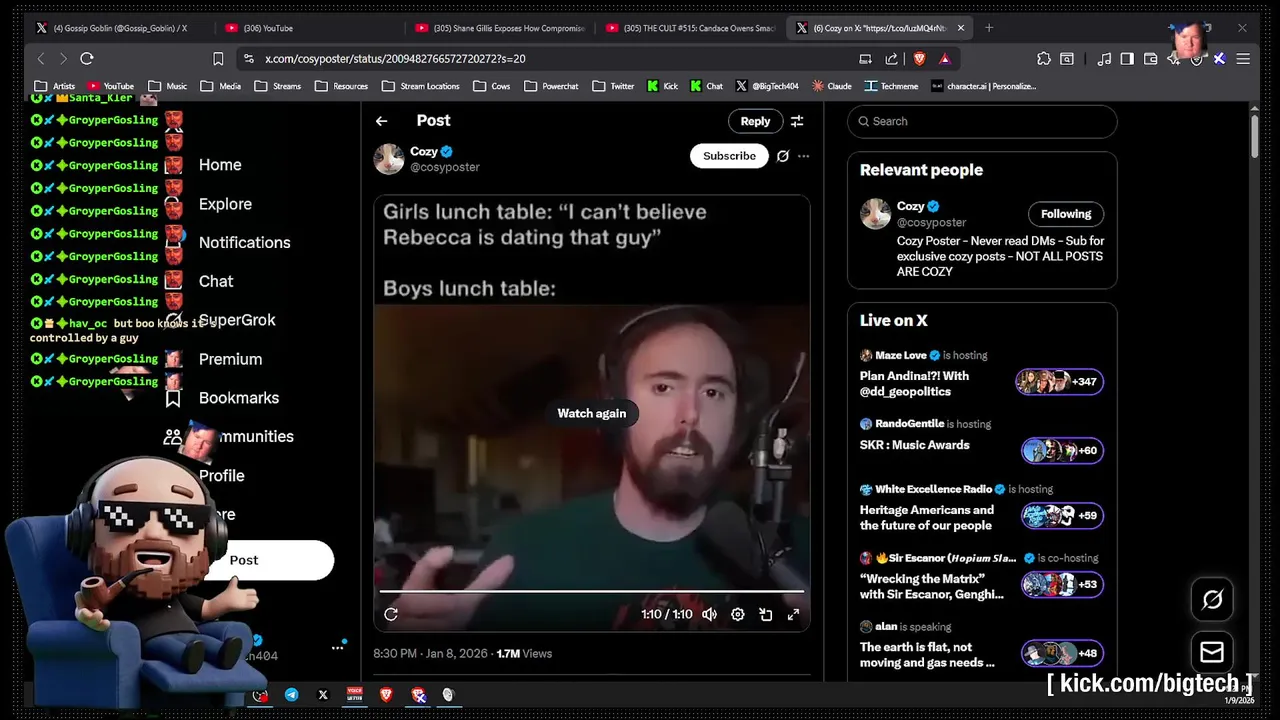Open the reply filter settings icon beside Reply
1280x720 pixels.
[797, 121]
